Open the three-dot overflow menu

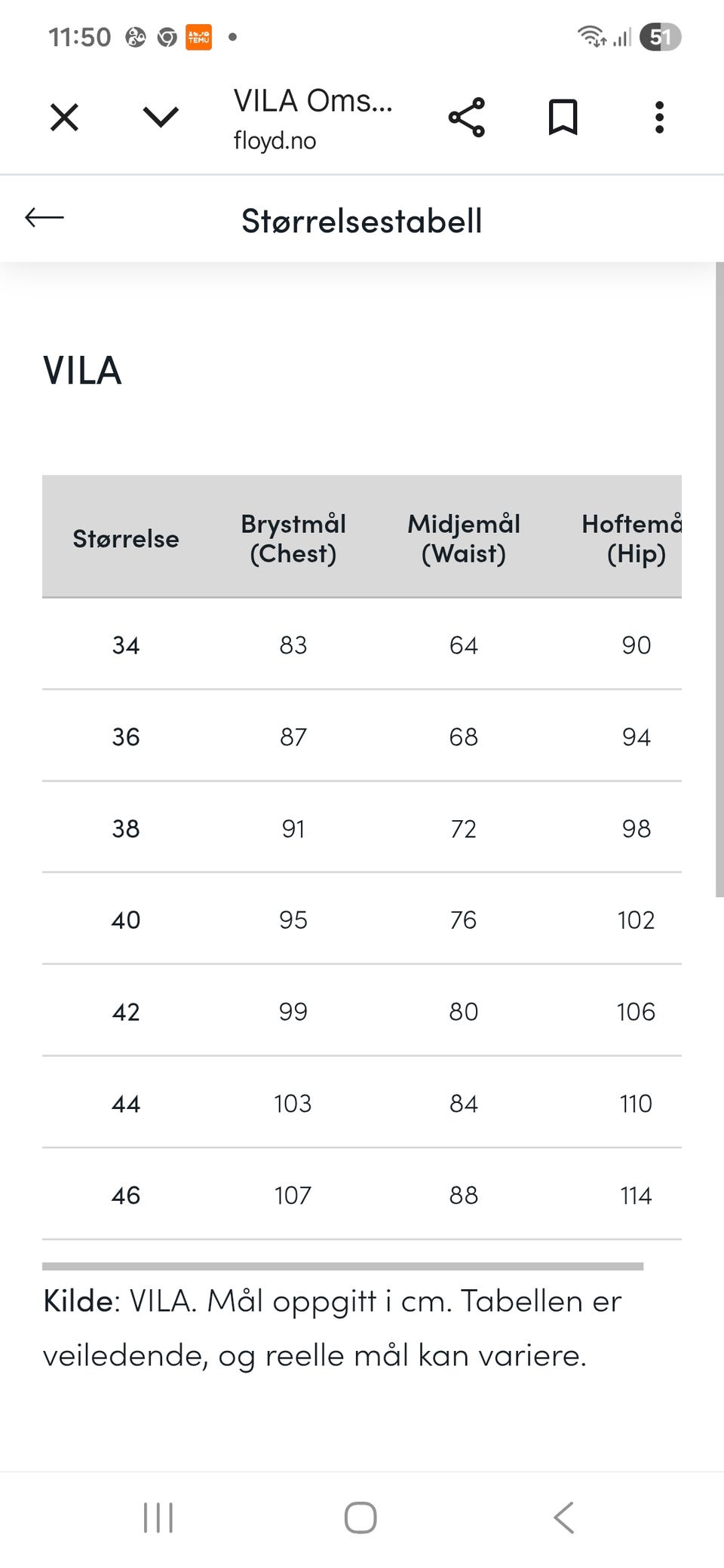tap(659, 118)
